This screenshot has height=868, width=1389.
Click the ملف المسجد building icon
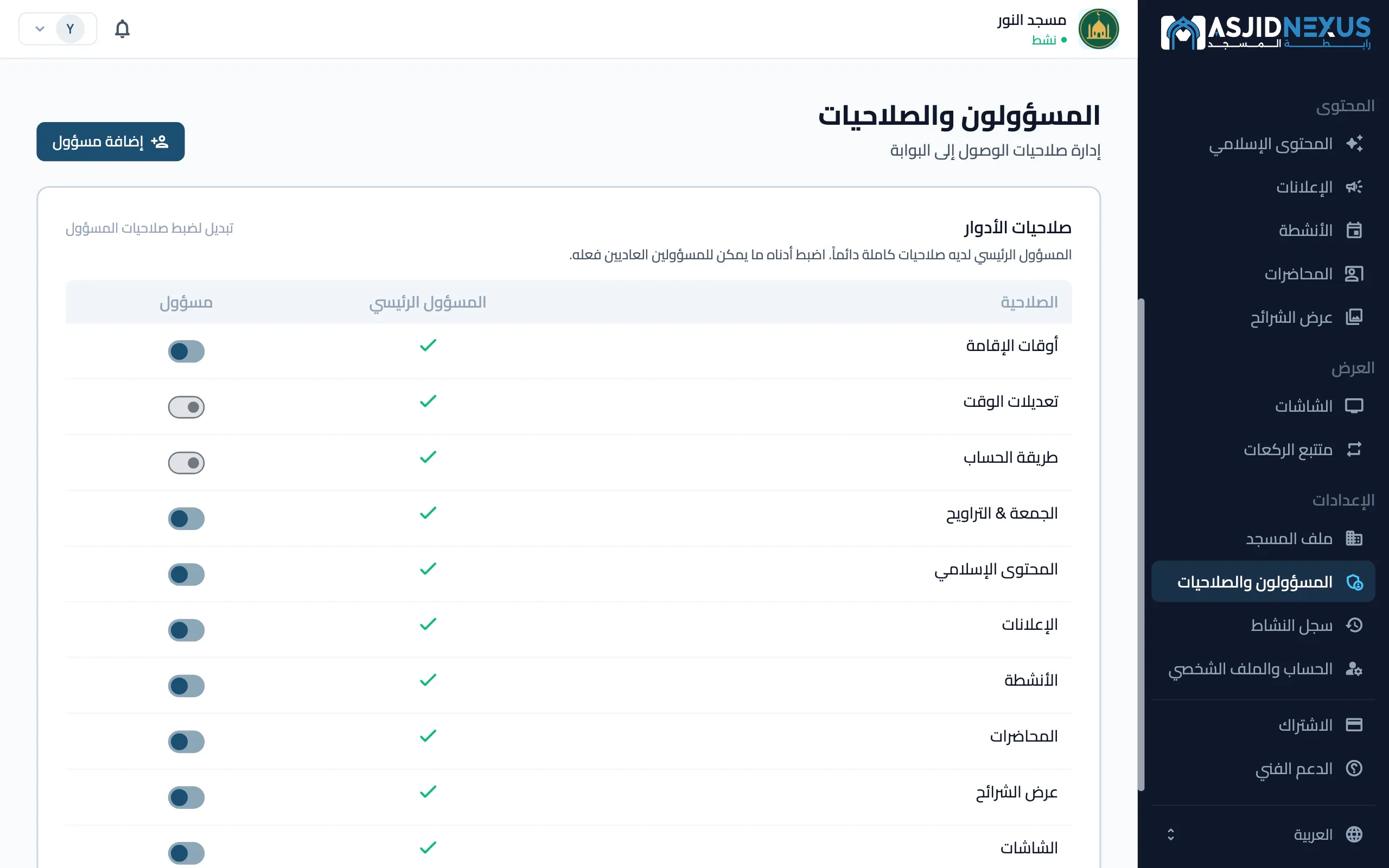pyautogui.click(x=1354, y=539)
